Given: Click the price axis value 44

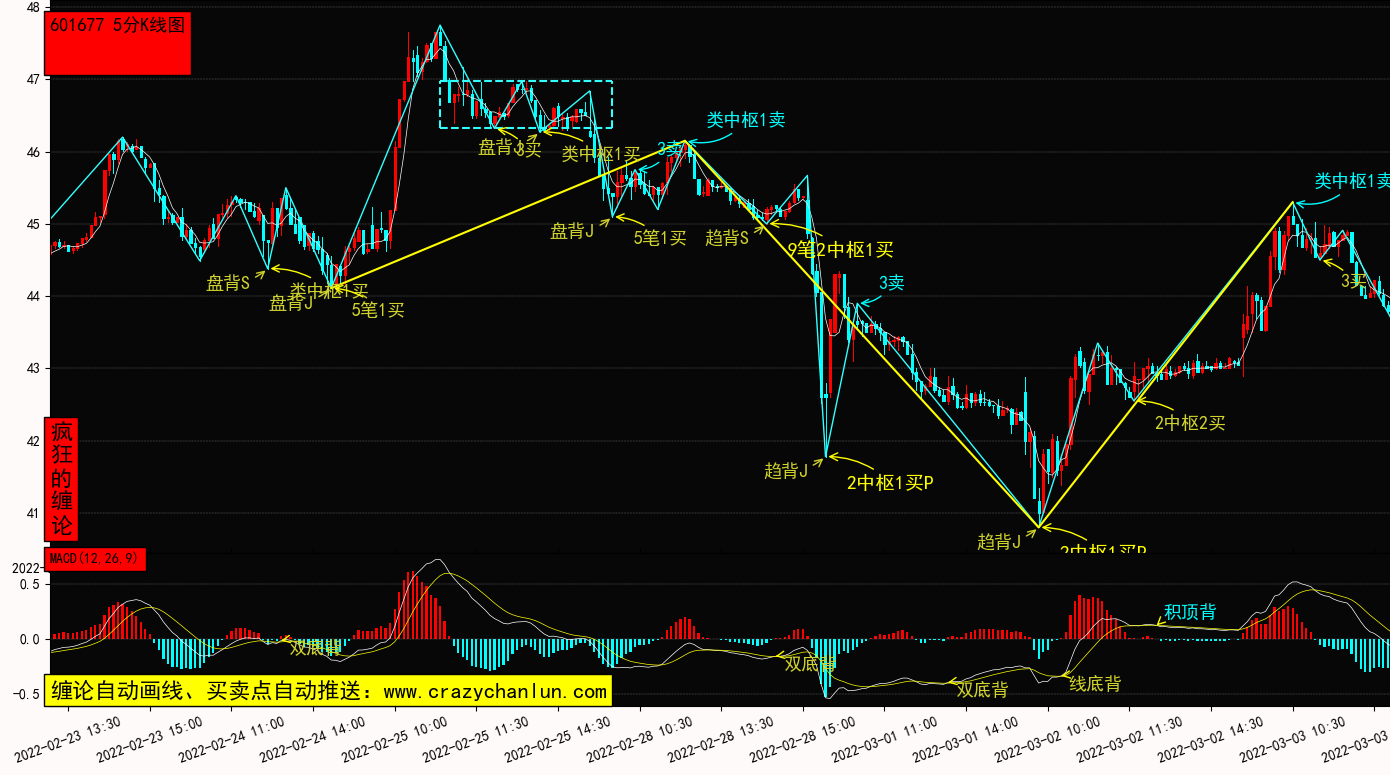Looking at the screenshot, I should (x=33, y=297).
